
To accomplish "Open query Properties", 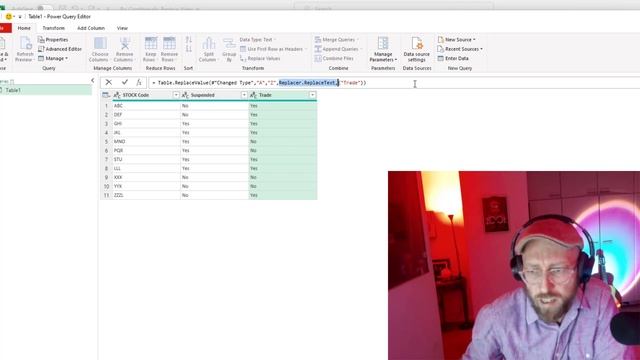I will (x=53, y=40).
